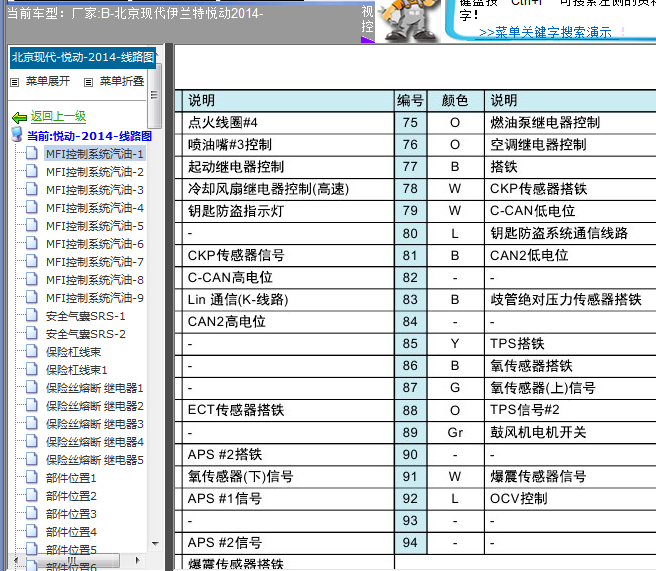Click the mechanic mascot image
The height and width of the screenshot is (571, 656).
pos(408,20)
